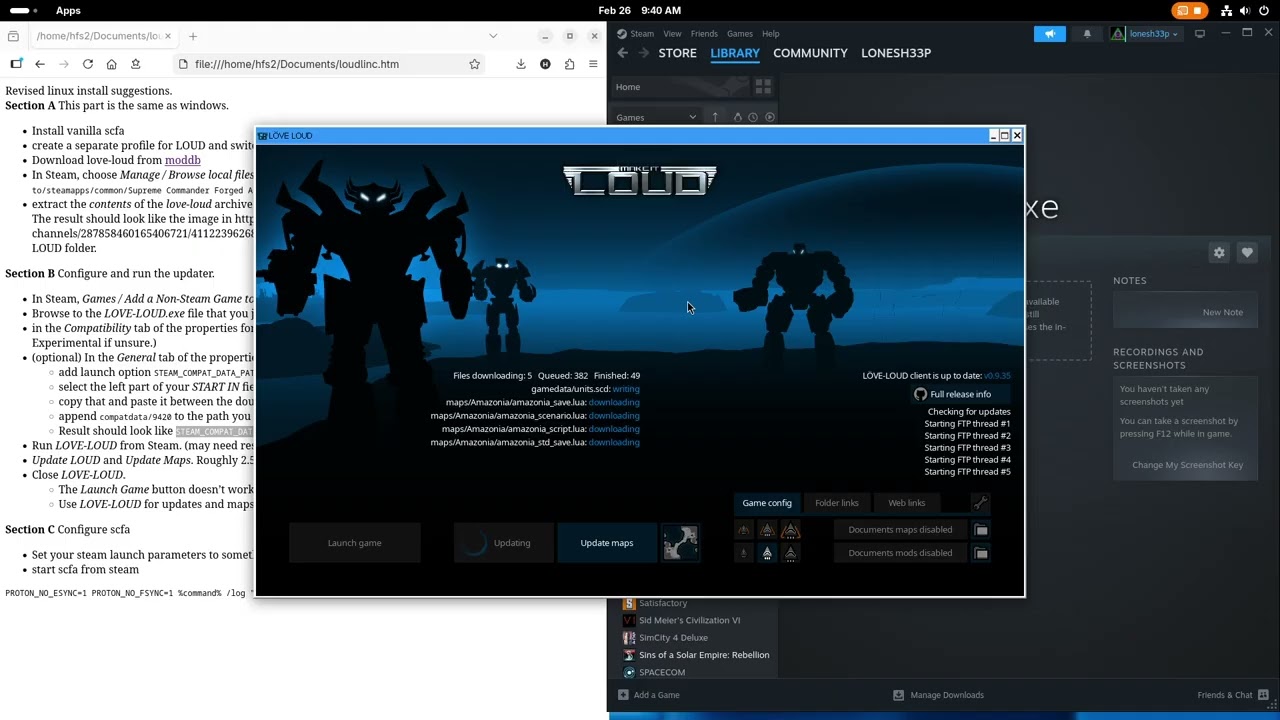The height and width of the screenshot is (720, 1280).
Task: Open the Documents mods folder icon
Action: pyautogui.click(x=981, y=553)
